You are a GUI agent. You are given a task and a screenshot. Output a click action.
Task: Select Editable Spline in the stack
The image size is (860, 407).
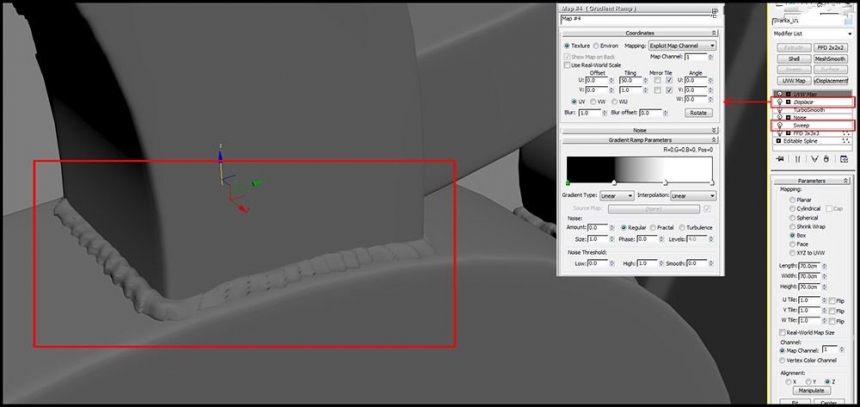pos(802,141)
